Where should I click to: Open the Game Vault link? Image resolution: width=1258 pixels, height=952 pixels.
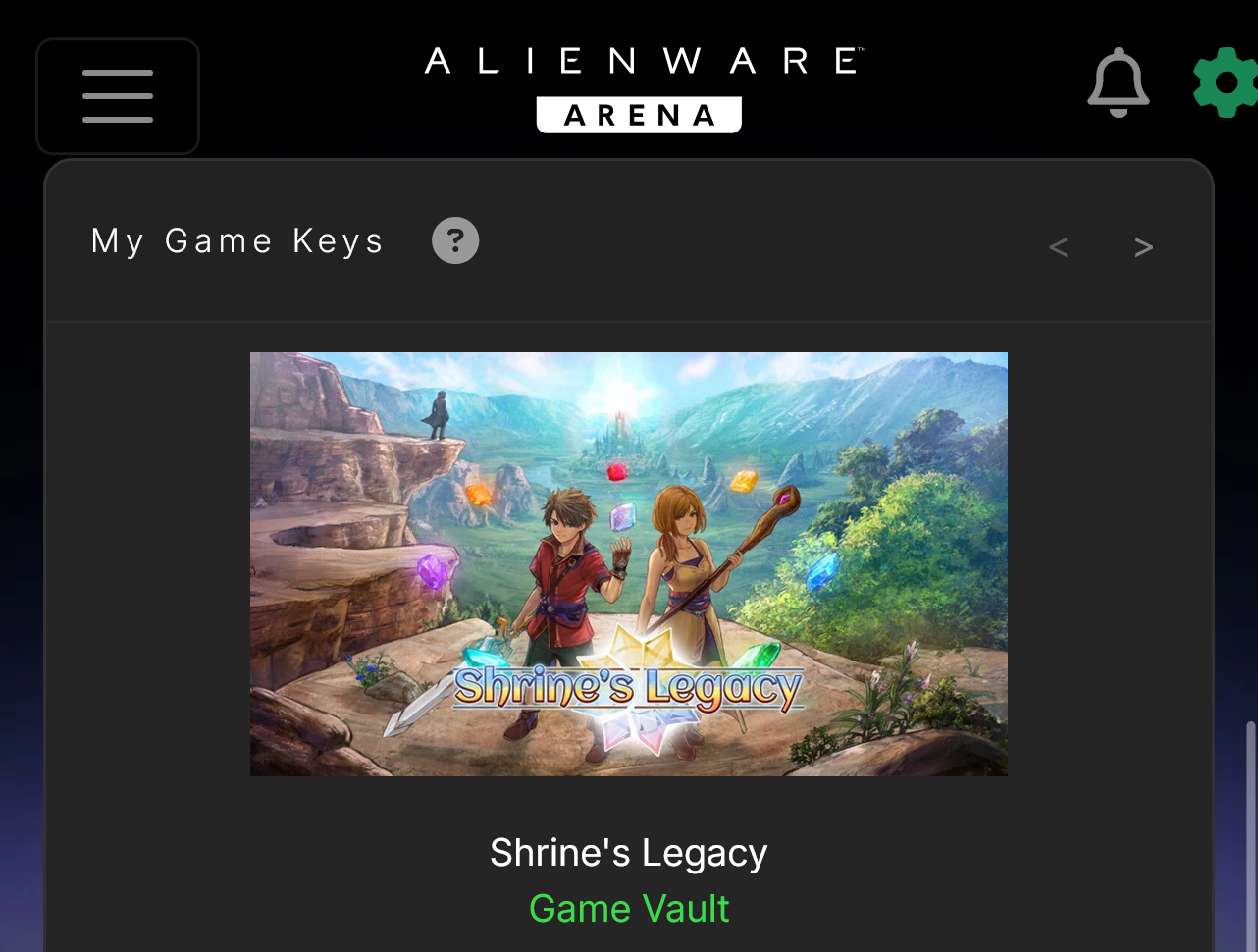coord(629,909)
